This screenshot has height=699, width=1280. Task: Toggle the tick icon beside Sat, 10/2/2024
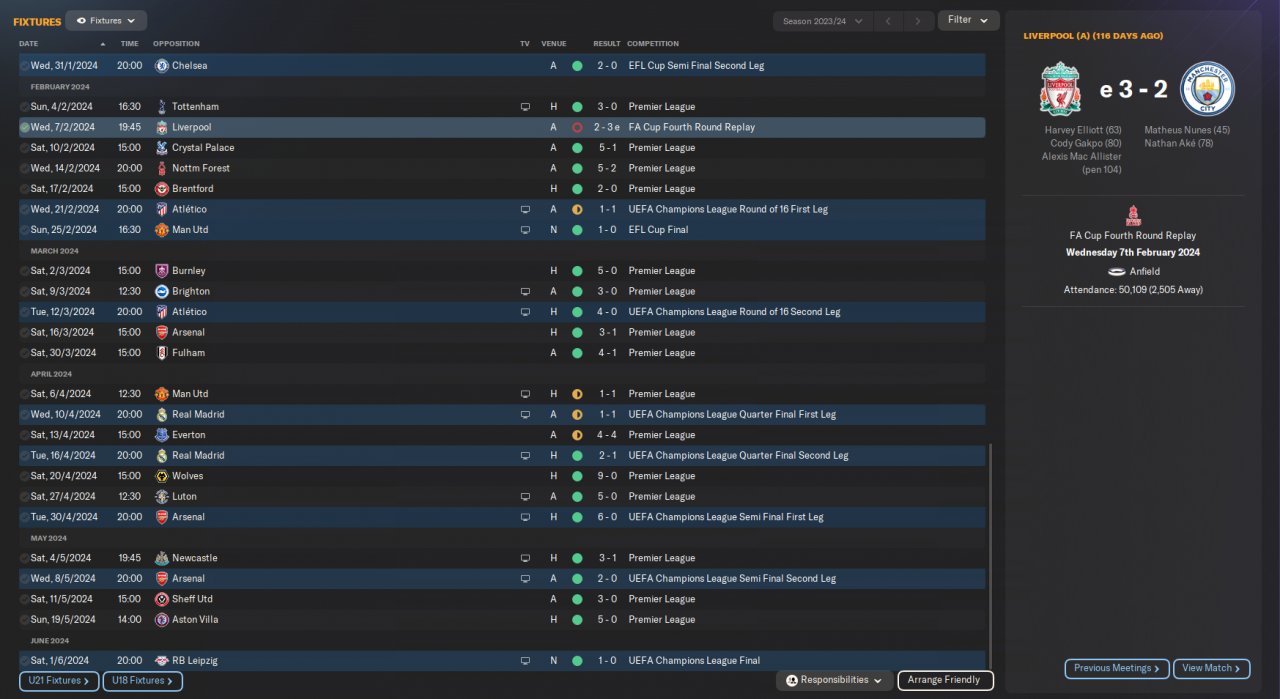(x=25, y=148)
